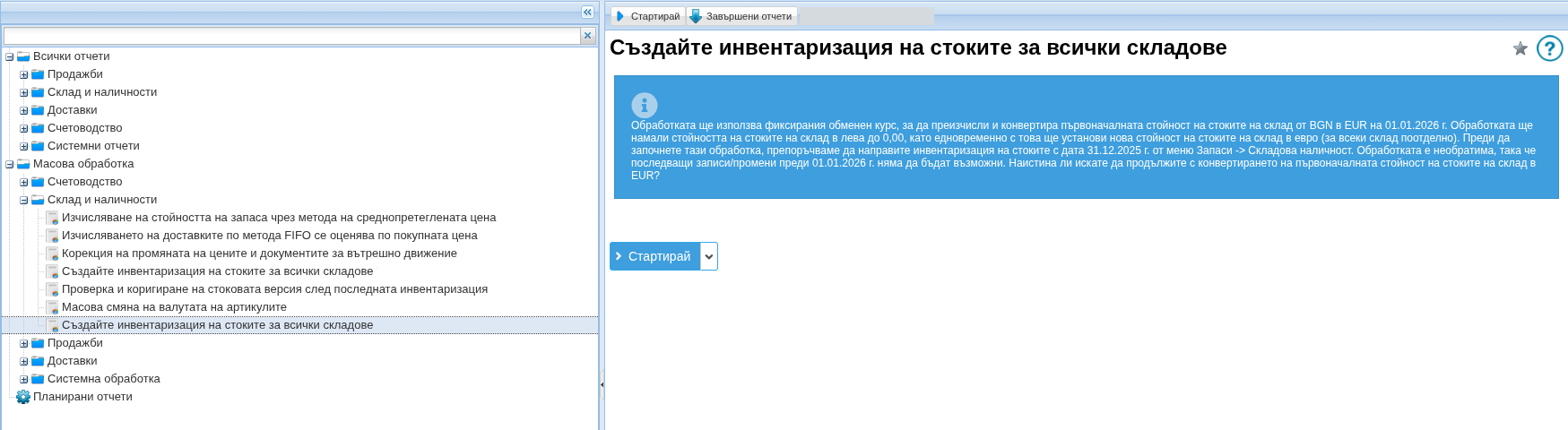This screenshot has height=430, width=1568.
Task: Click the panel splitter collapse handle
Action: tap(602, 384)
